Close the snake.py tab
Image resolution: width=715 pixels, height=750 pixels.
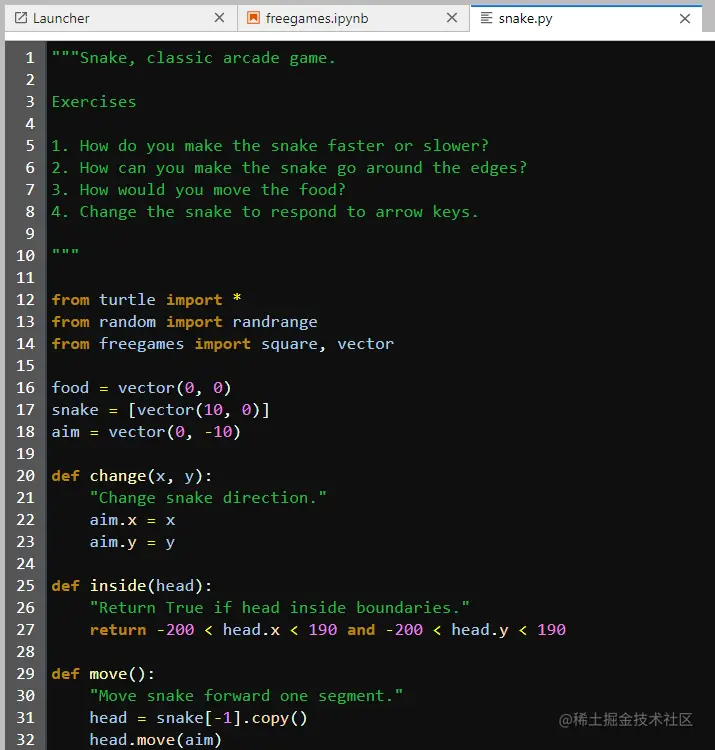coord(685,19)
